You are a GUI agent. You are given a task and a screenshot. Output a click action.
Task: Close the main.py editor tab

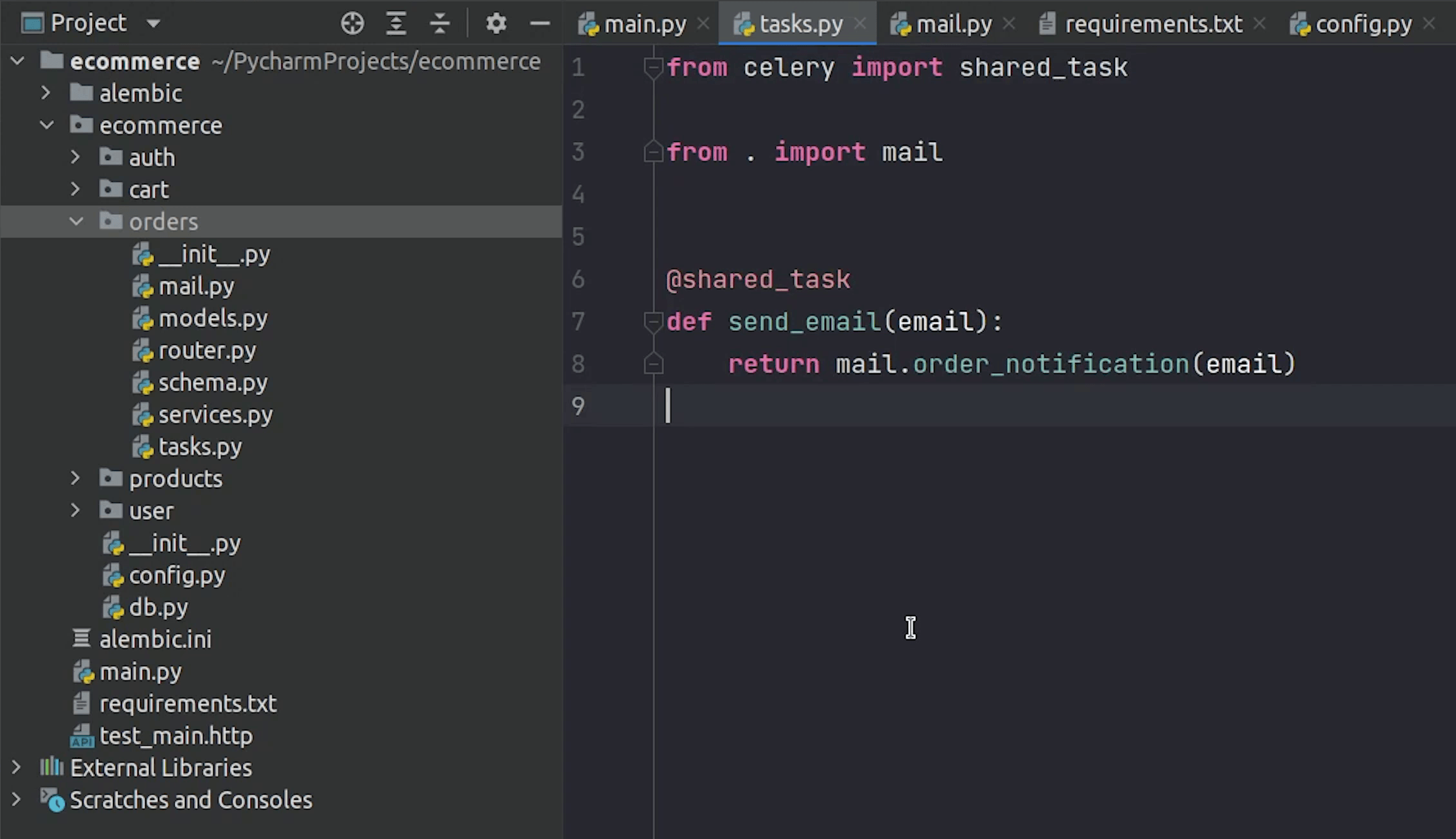(704, 23)
